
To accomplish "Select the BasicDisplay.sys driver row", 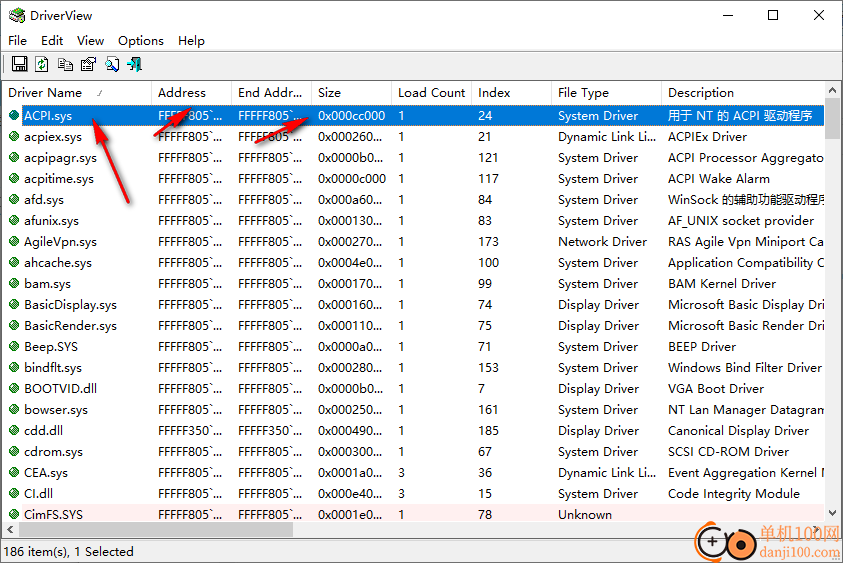I will pyautogui.click(x=414, y=304).
